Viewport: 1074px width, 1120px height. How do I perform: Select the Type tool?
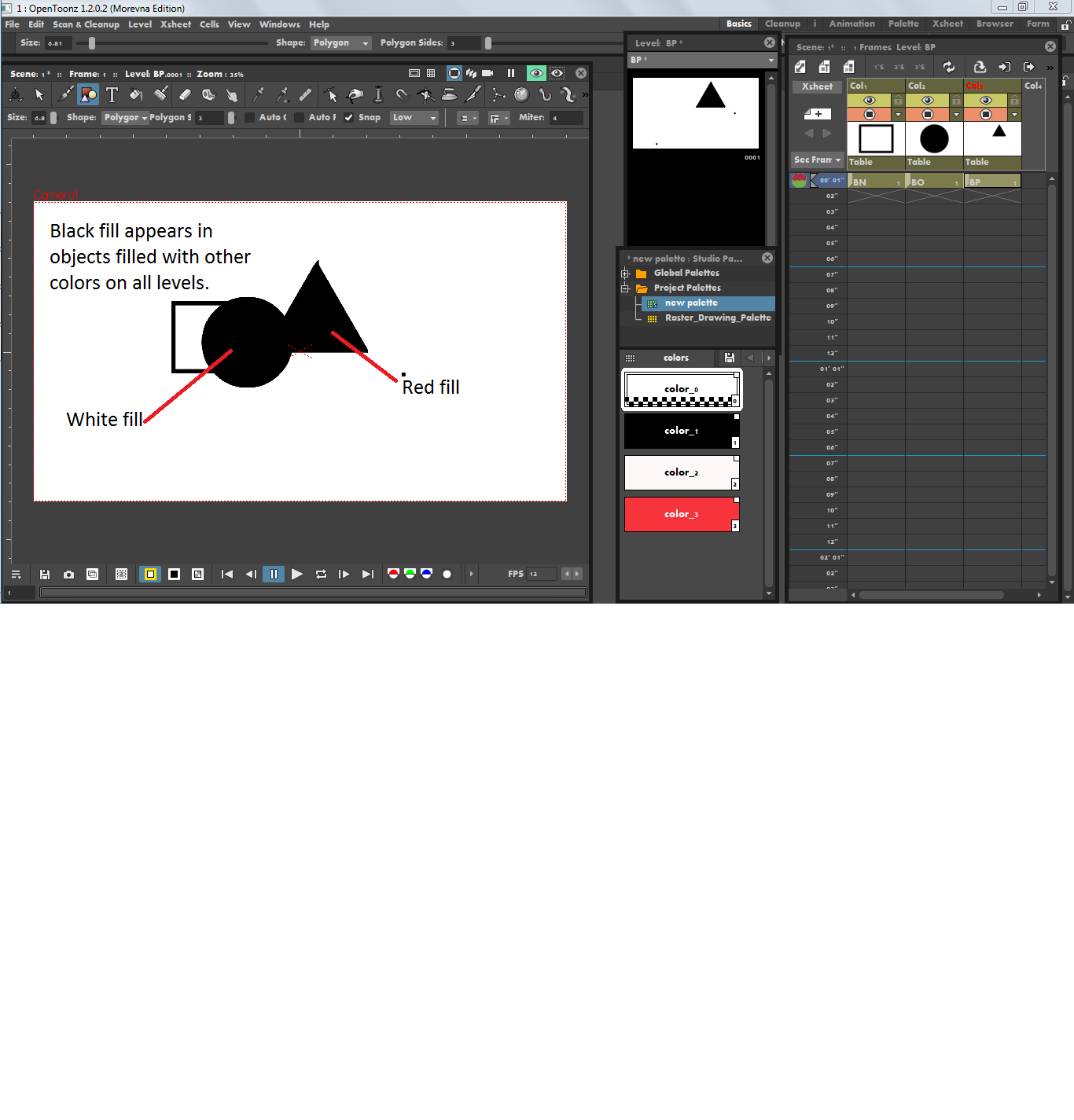(112, 94)
